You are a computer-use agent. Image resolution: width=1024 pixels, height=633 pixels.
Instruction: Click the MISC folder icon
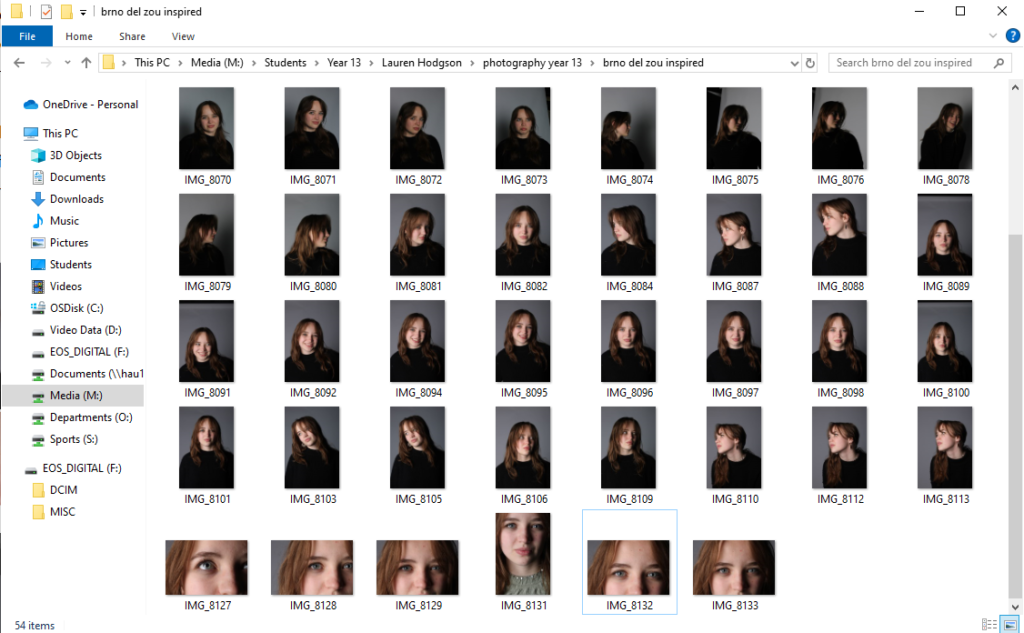coord(38,512)
